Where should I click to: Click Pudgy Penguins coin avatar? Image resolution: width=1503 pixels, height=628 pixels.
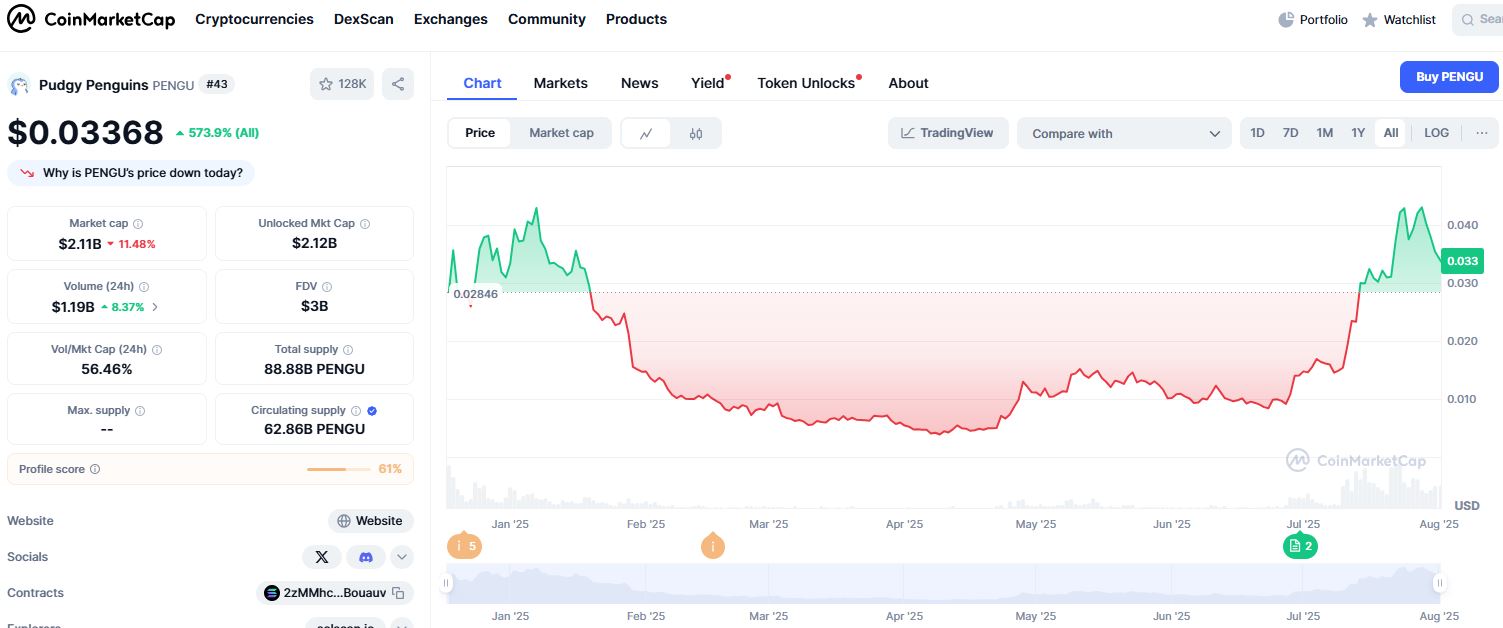19,85
